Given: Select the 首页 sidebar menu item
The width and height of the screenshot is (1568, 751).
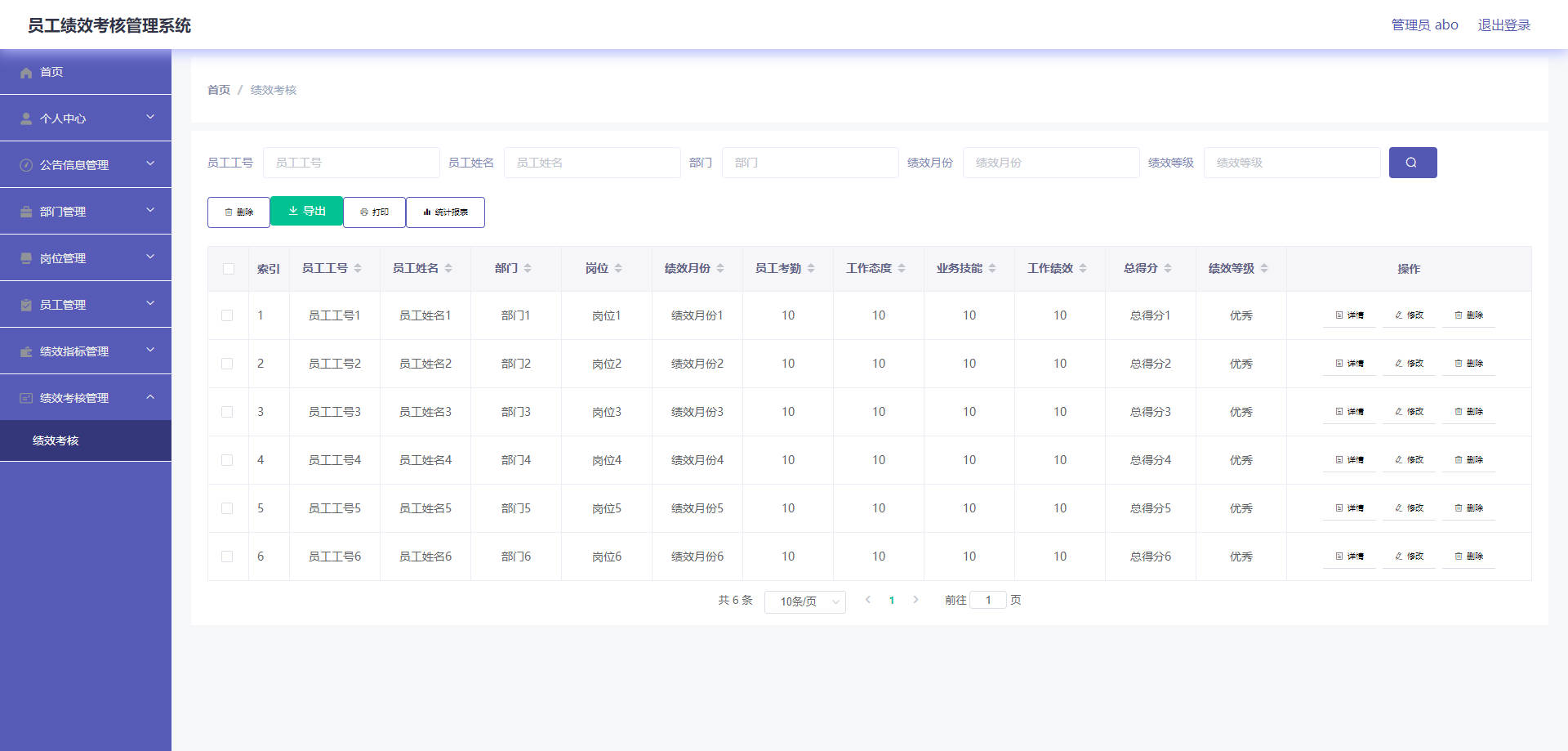Looking at the screenshot, I should 86,72.
